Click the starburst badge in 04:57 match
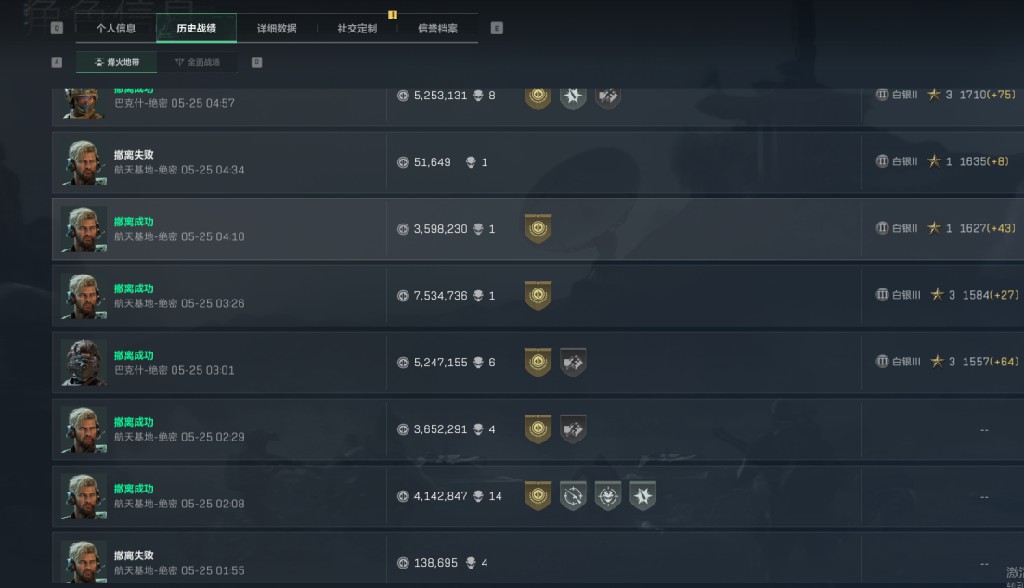The height and width of the screenshot is (588, 1024). point(573,96)
